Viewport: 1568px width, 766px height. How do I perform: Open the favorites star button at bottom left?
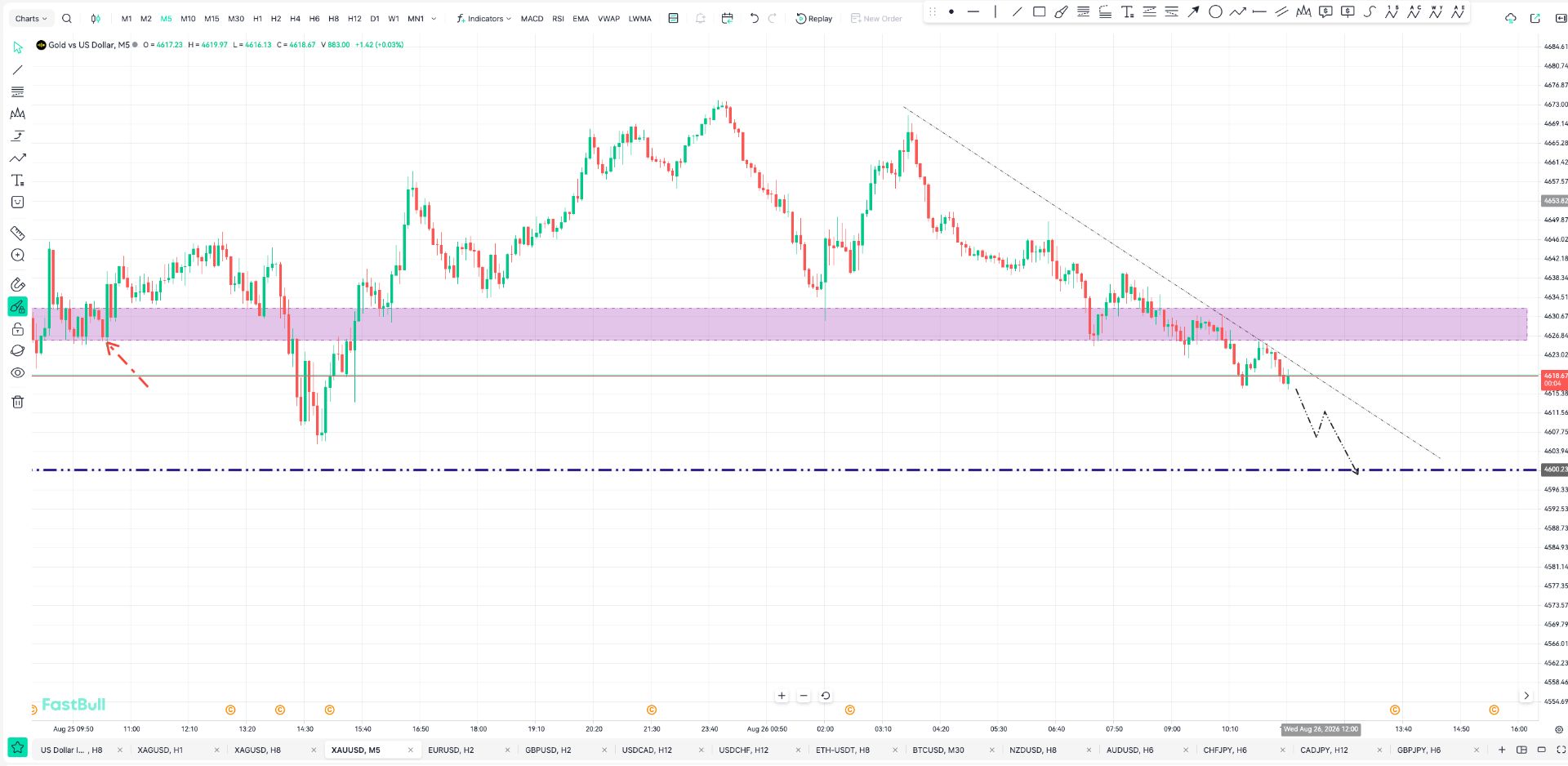tap(17, 748)
